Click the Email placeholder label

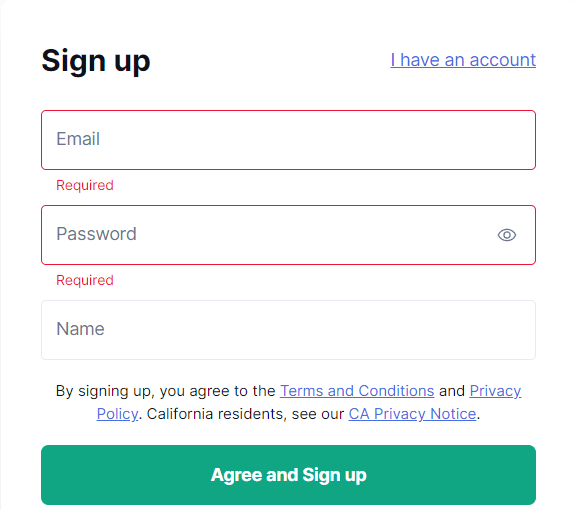tap(78, 139)
